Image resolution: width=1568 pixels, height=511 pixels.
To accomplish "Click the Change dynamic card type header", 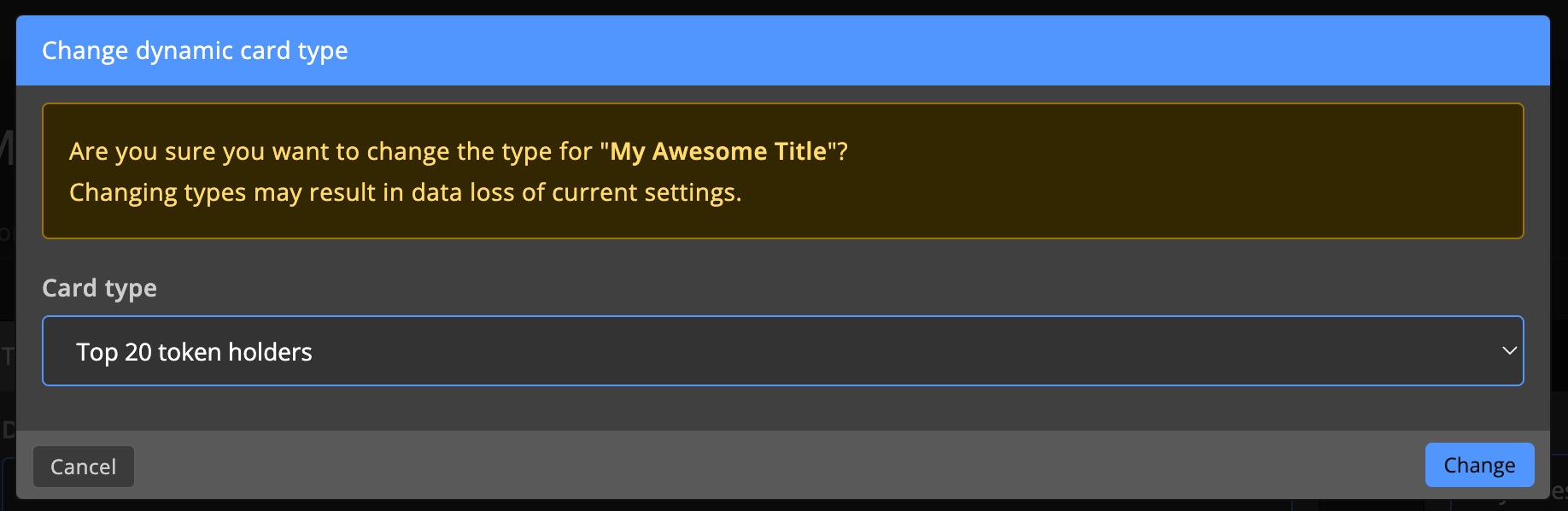I will 195,50.
